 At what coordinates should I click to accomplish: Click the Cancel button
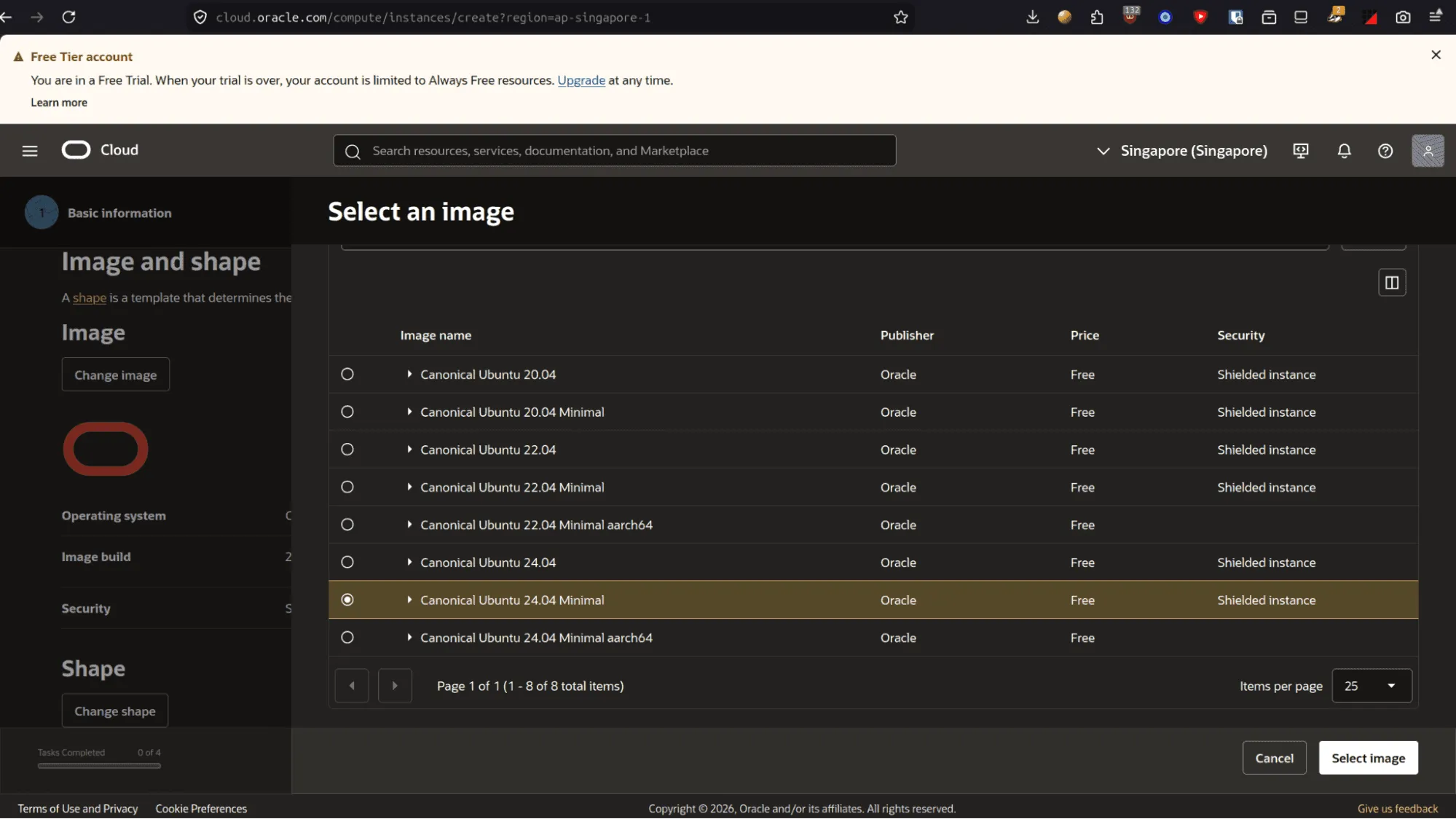1274,758
